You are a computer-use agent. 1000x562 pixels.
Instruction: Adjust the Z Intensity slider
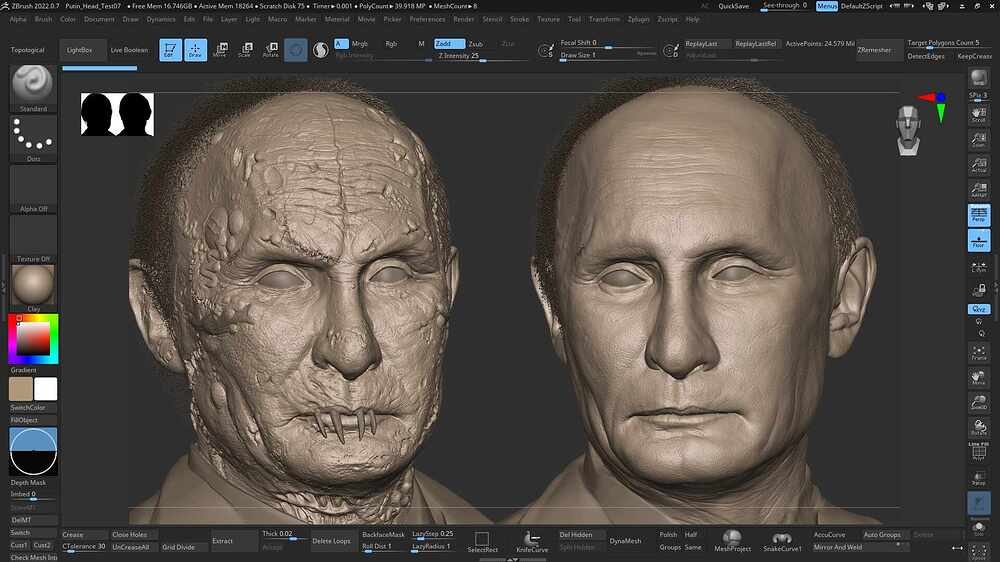[x=482, y=57]
